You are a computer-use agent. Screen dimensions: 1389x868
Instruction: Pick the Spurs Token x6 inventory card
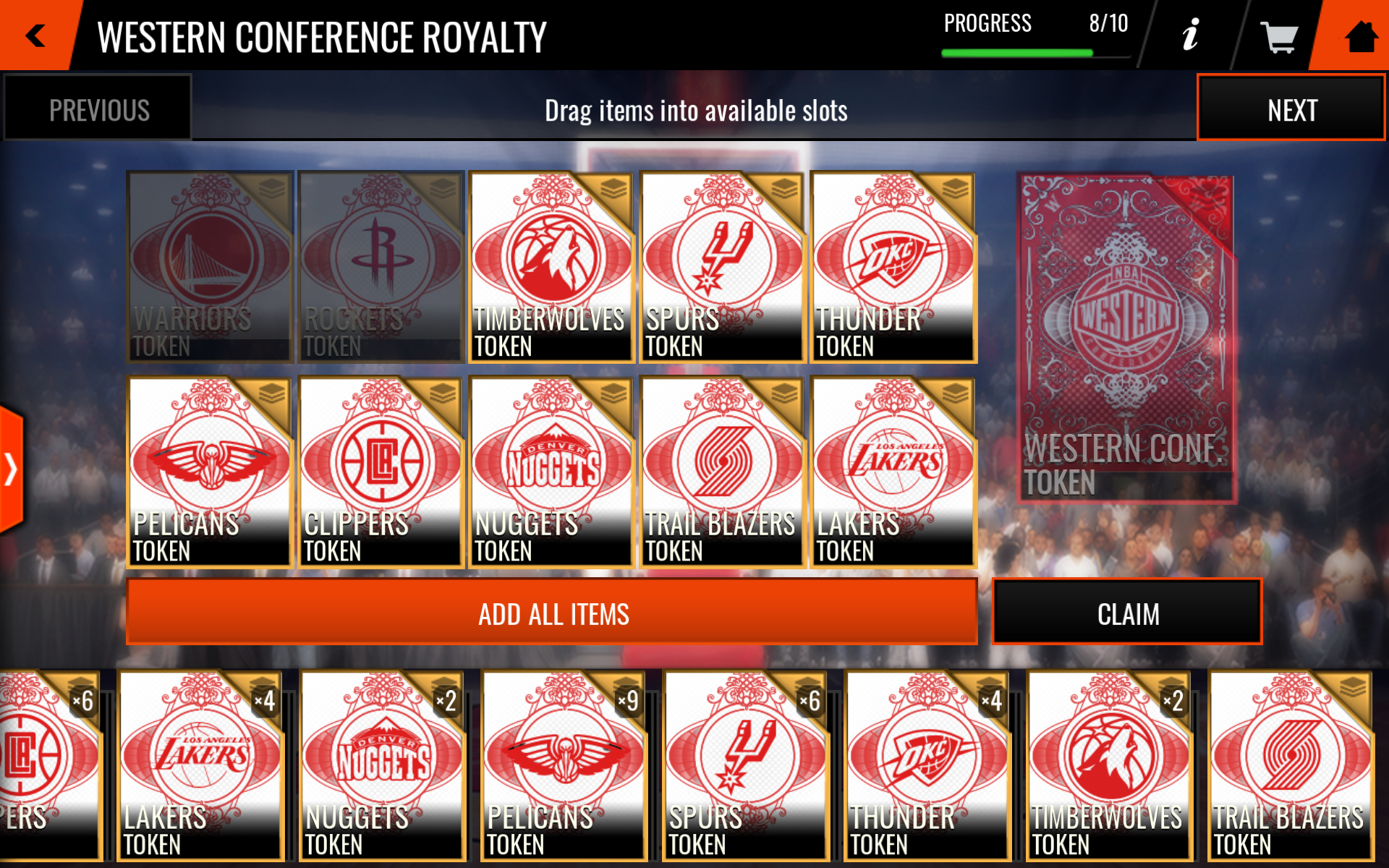pyautogui.click(x=746, y=765)
